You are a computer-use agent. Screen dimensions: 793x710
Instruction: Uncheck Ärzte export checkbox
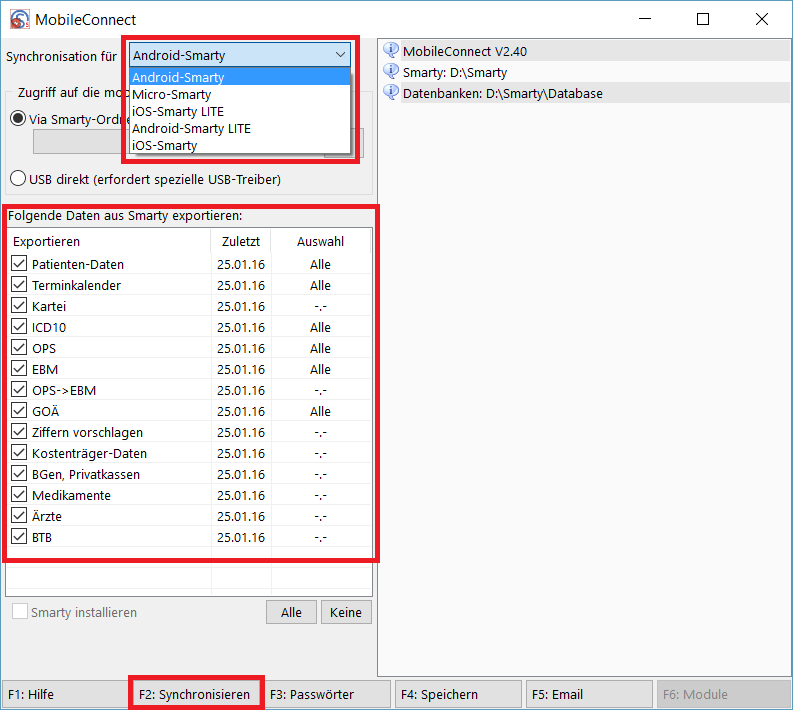pos(19,515)
